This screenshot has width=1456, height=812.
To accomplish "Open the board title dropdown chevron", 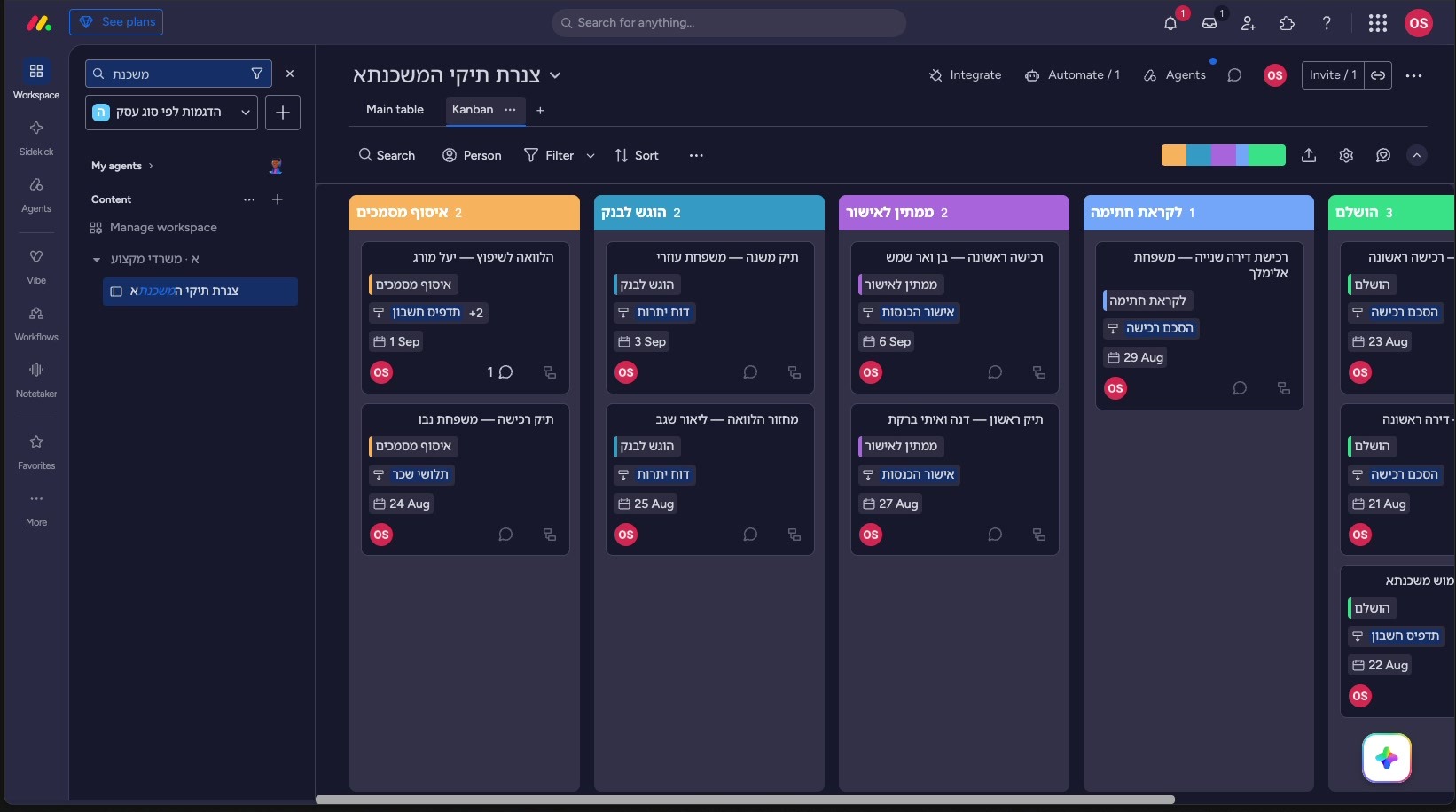I will [555, 75].
